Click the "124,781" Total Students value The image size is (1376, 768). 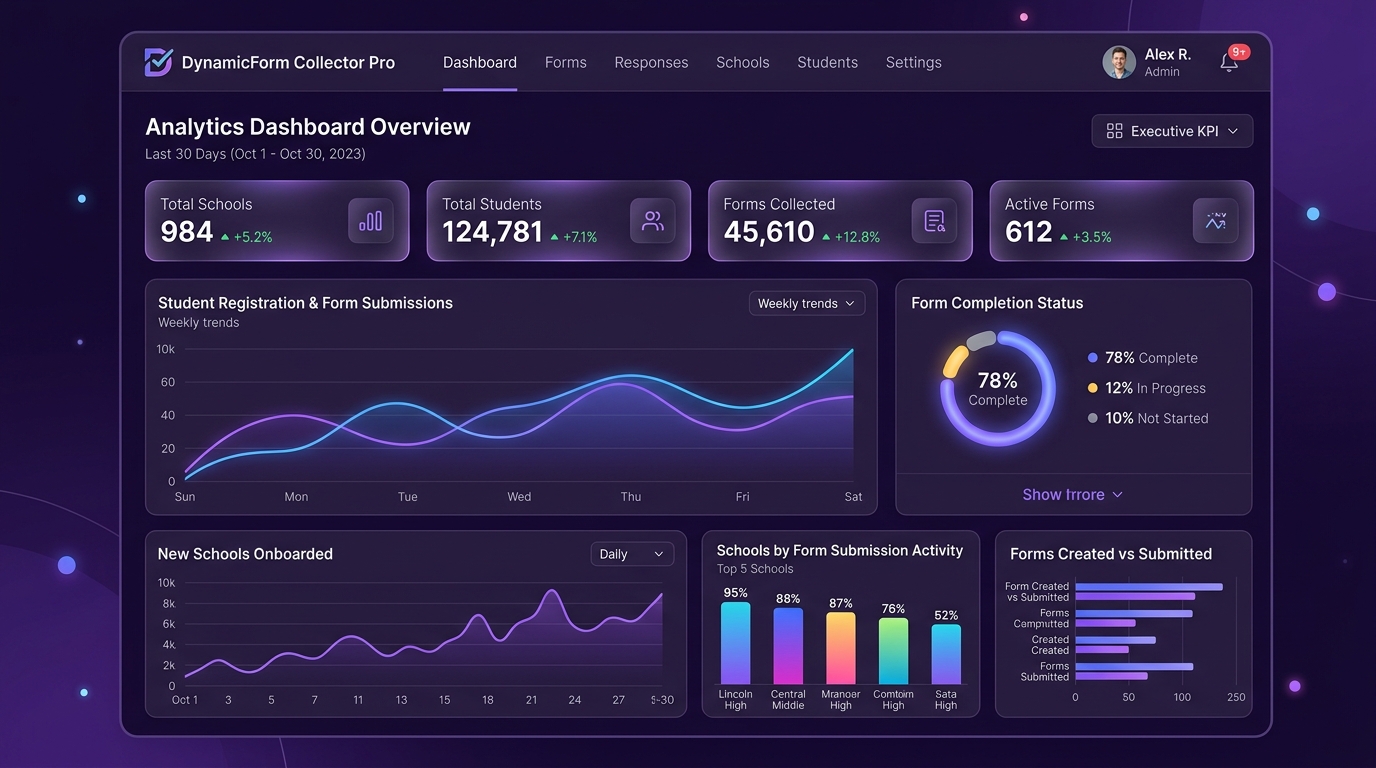pos(492,232)
